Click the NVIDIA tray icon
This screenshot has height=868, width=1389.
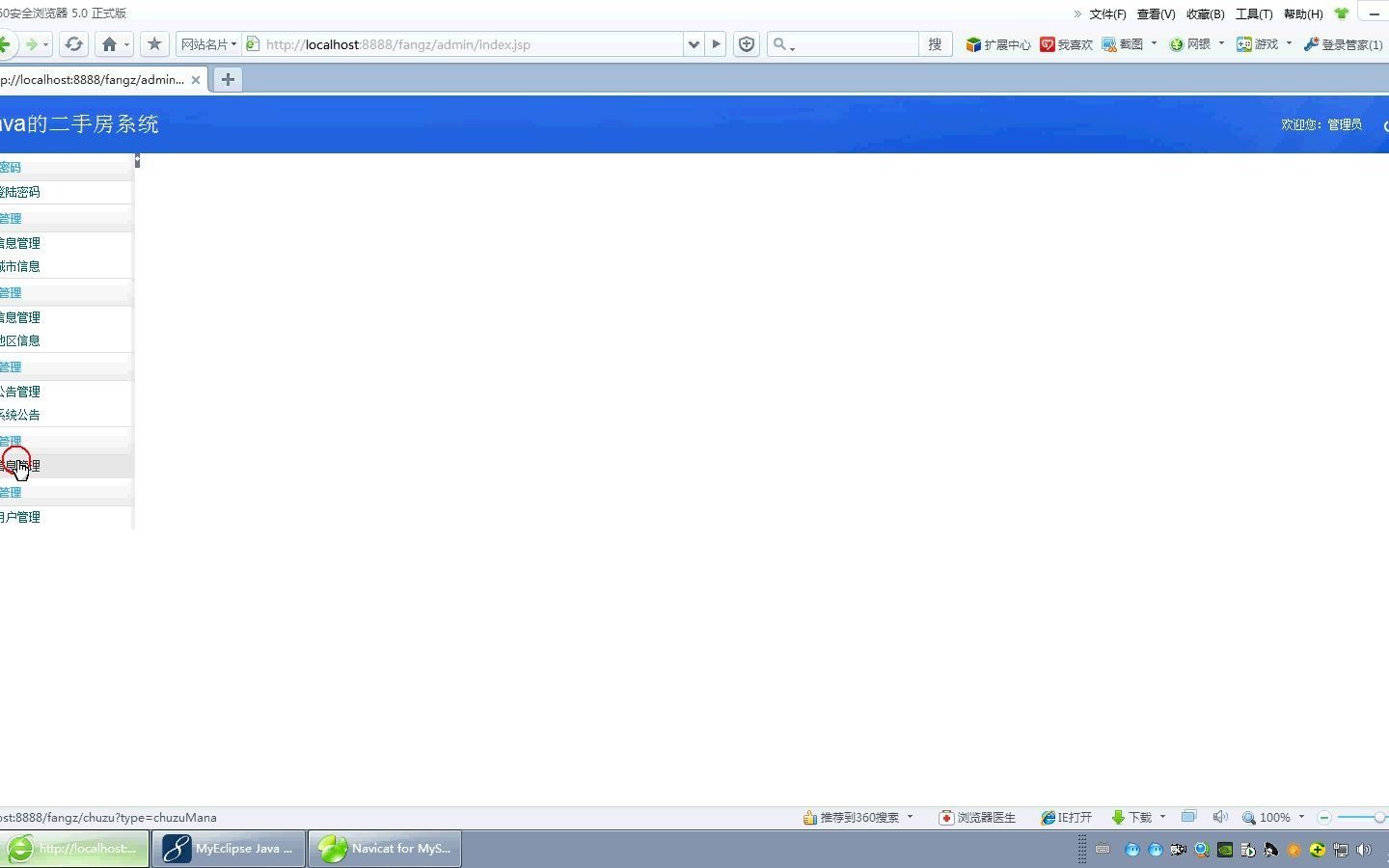[1225, 850]
